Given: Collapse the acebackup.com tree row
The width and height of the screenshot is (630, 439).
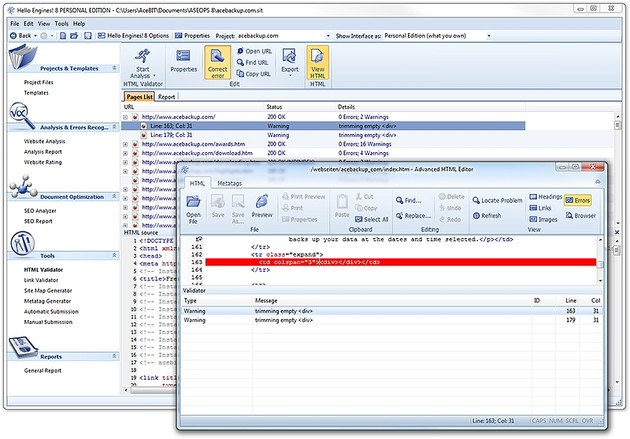Looking at the screenshot, I should pos(126,117).
